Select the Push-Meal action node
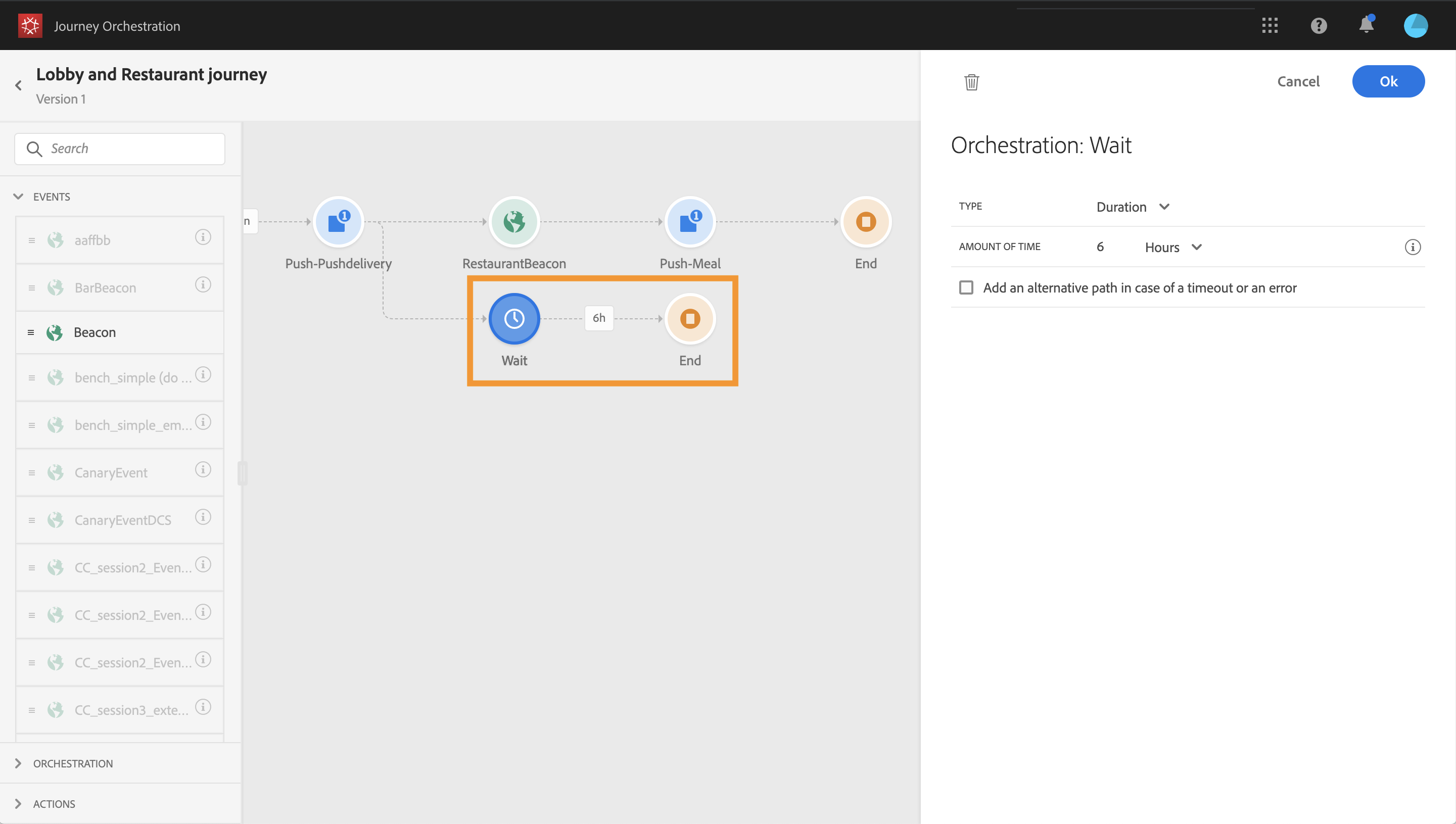The height and width of the screenshot is (824, 1456). (x=689, y=221)
